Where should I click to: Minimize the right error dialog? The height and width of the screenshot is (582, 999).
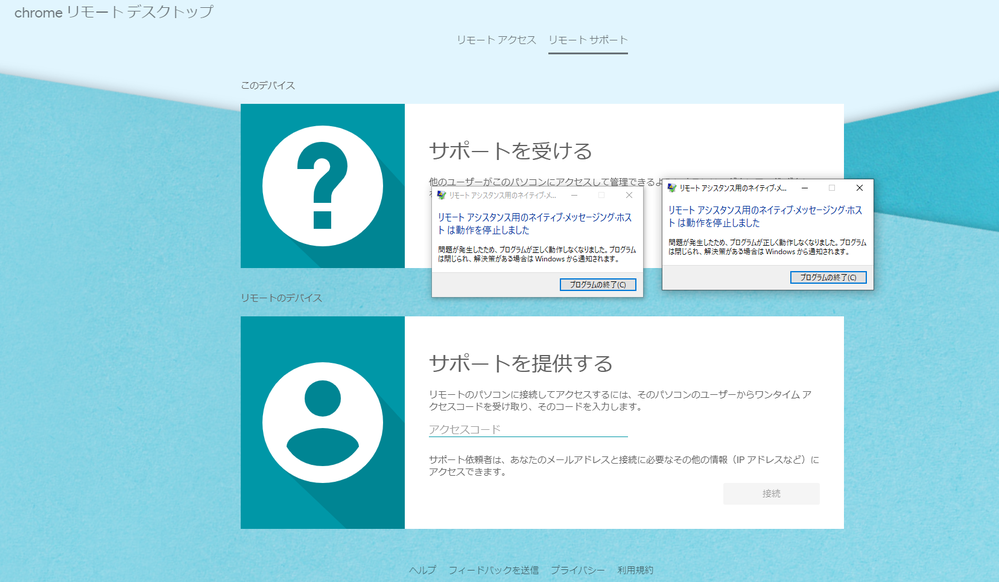tap(805, 188)
